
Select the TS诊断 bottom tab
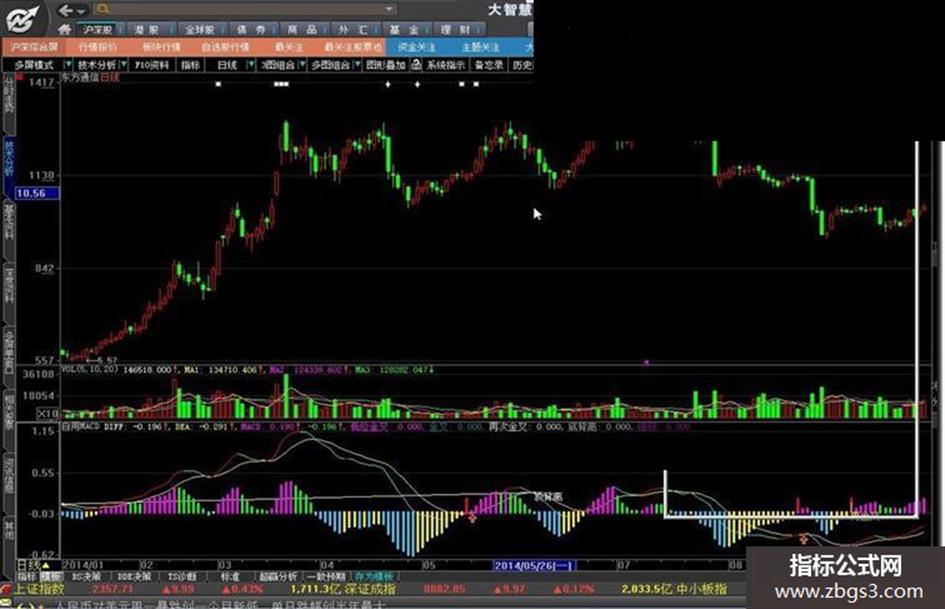[x=181, y=576]
